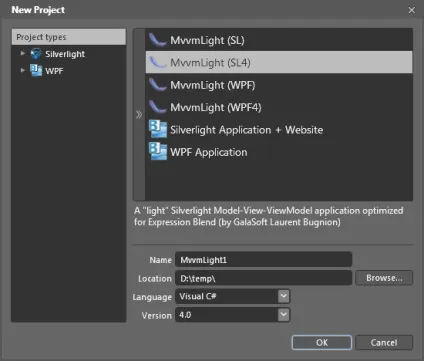Image resolution: width=424 pixels, height=361 pixels.
Task: Confirm with the OK button
Action: [x=322, y=342]
